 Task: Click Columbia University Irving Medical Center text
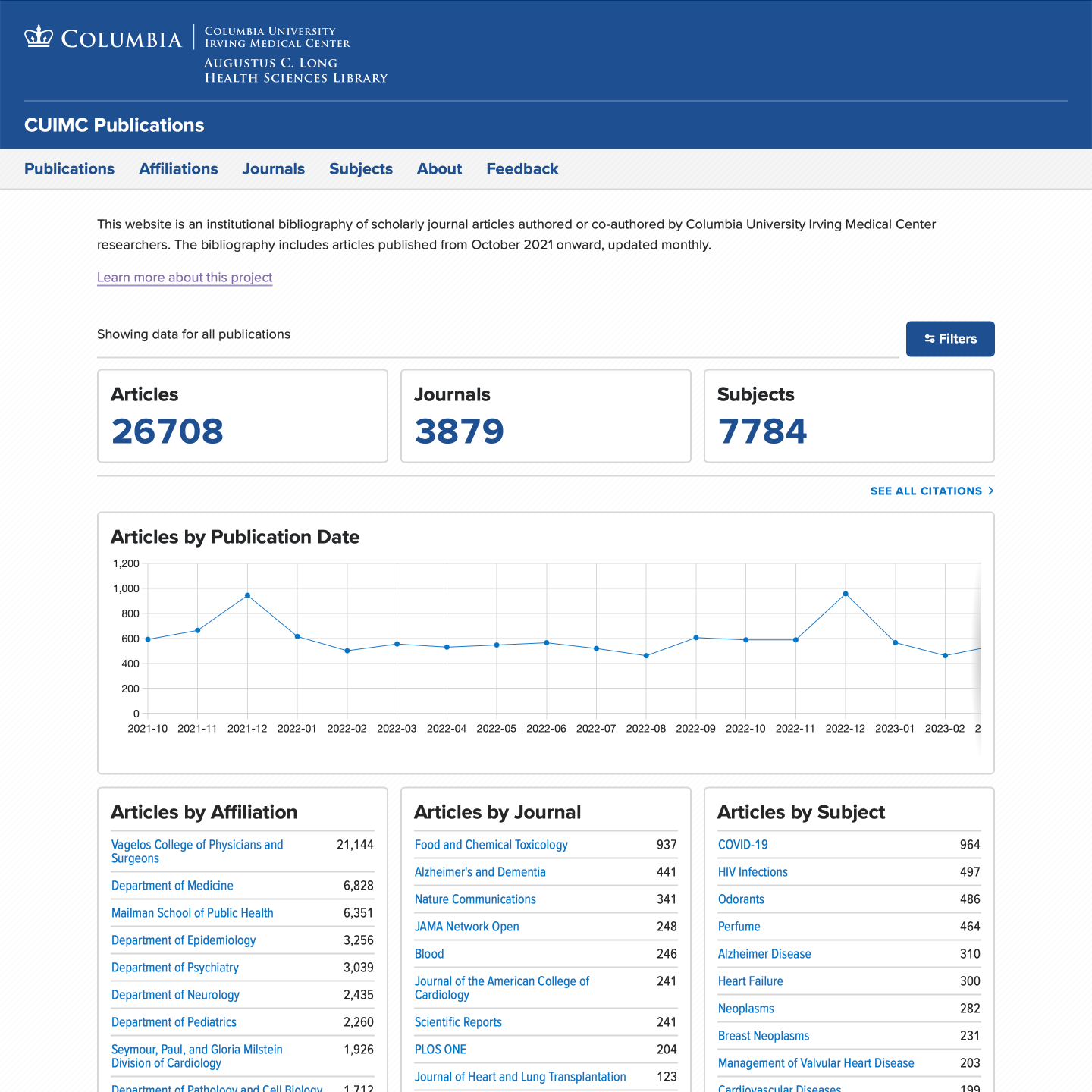(278, 37)
